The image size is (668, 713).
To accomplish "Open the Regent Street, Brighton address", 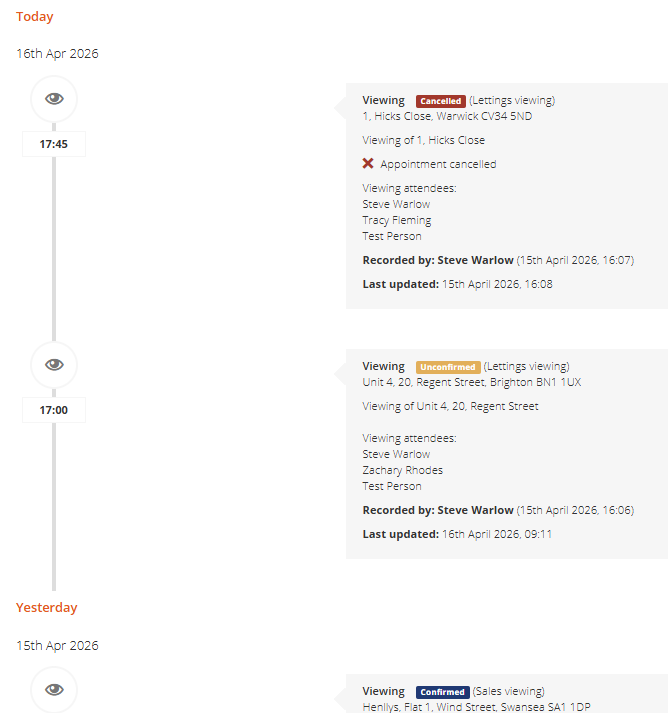I will coord(471,382).
